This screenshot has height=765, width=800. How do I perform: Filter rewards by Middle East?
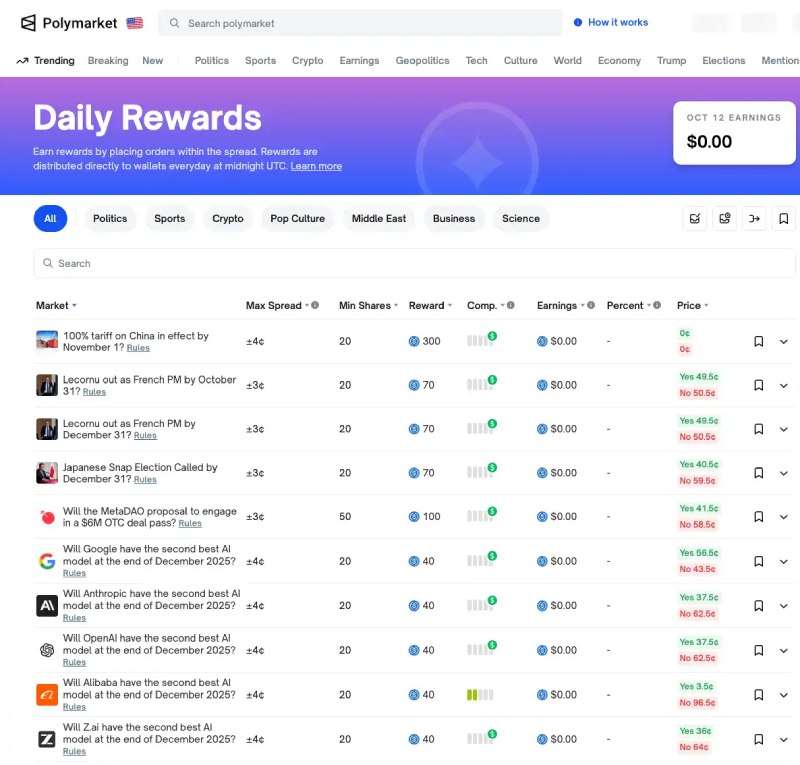tap(379, 218)
